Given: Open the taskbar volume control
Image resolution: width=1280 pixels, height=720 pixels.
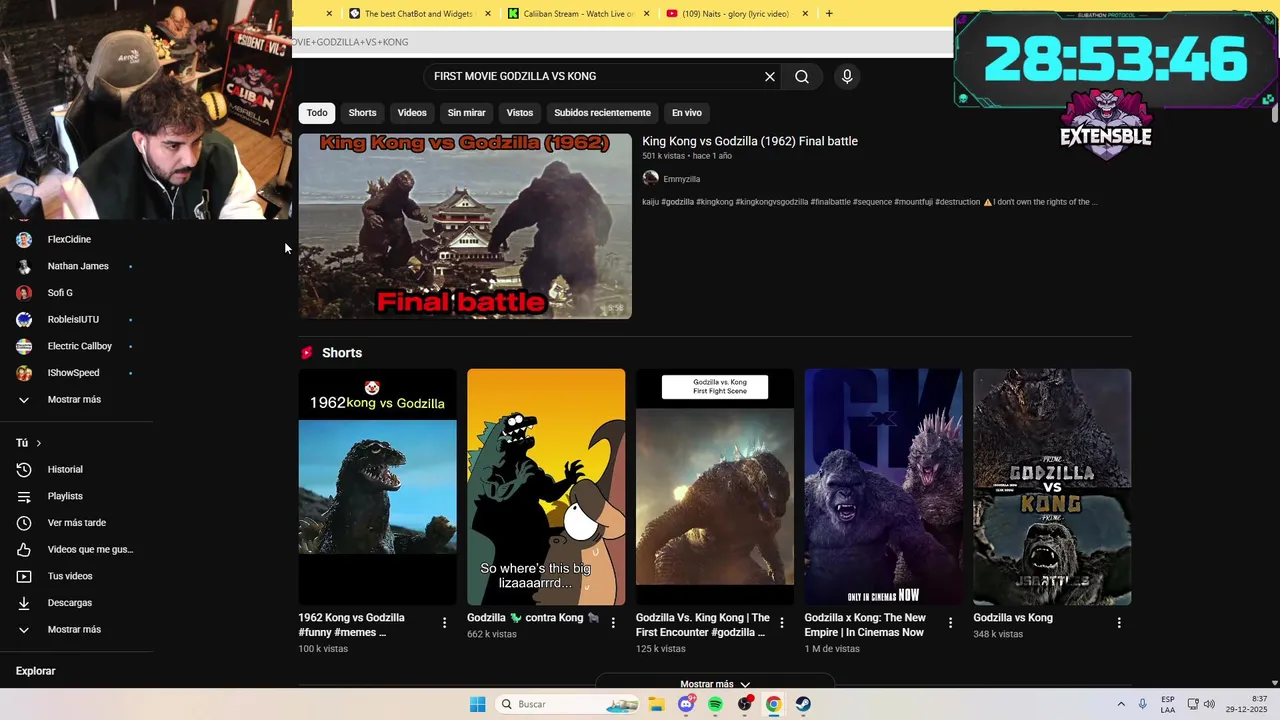Looking at the screenshot, I should click(1209, 704).
